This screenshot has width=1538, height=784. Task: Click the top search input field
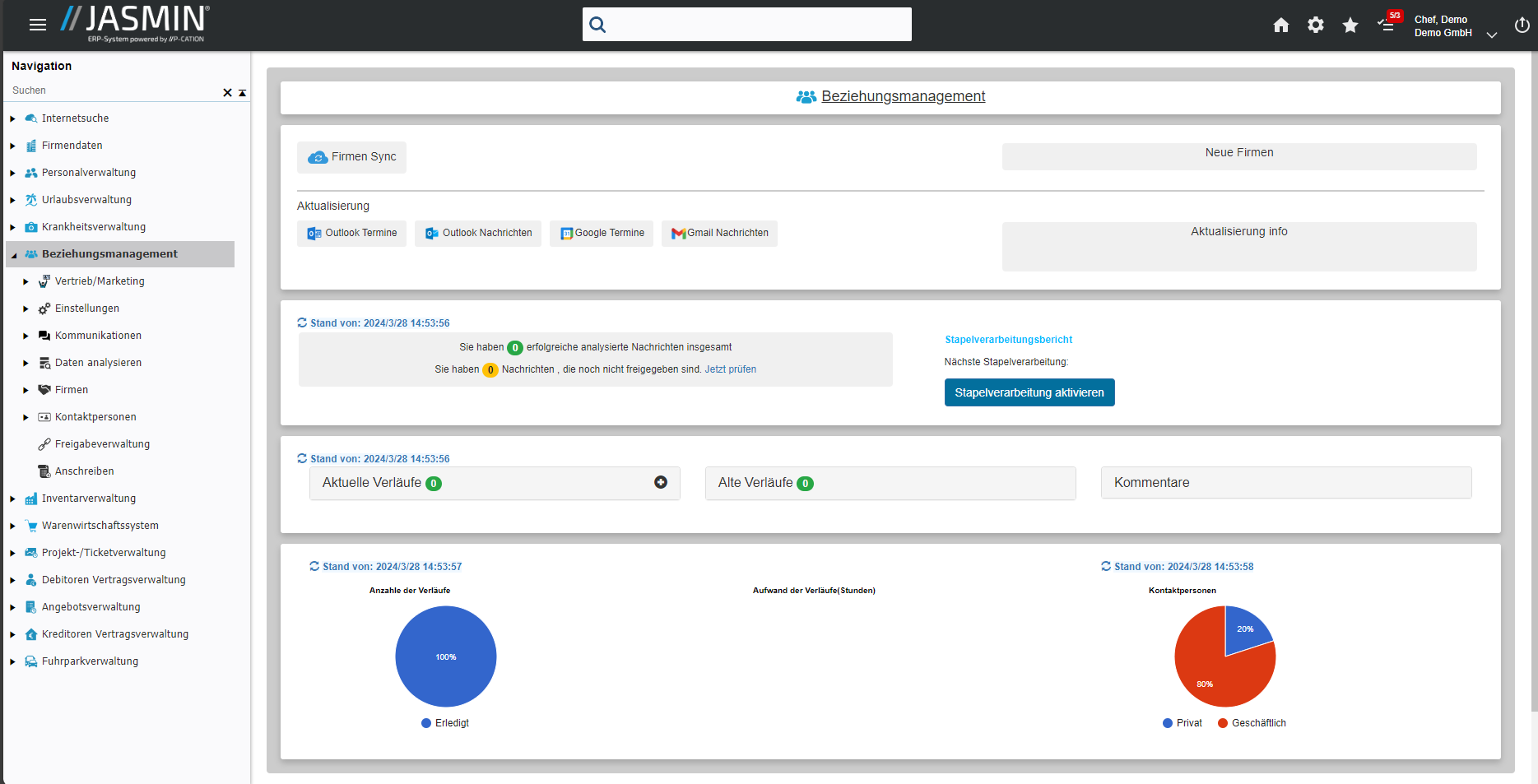click(x=757, y=25)
